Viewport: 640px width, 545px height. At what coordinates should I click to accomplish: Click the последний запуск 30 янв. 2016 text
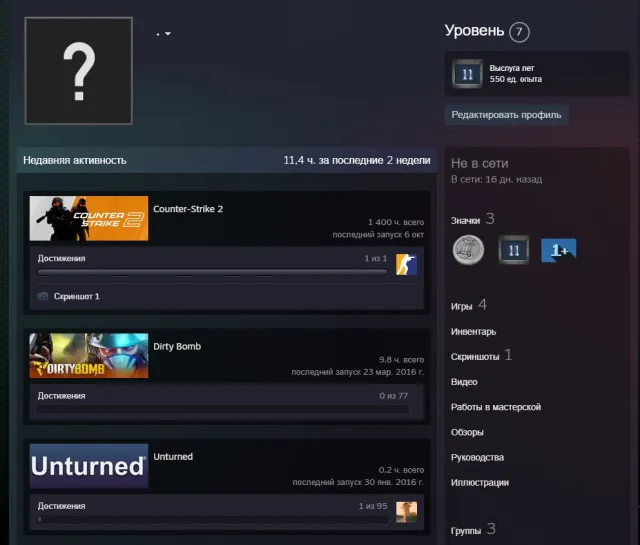pyautogui.click(x=358, y=482)
